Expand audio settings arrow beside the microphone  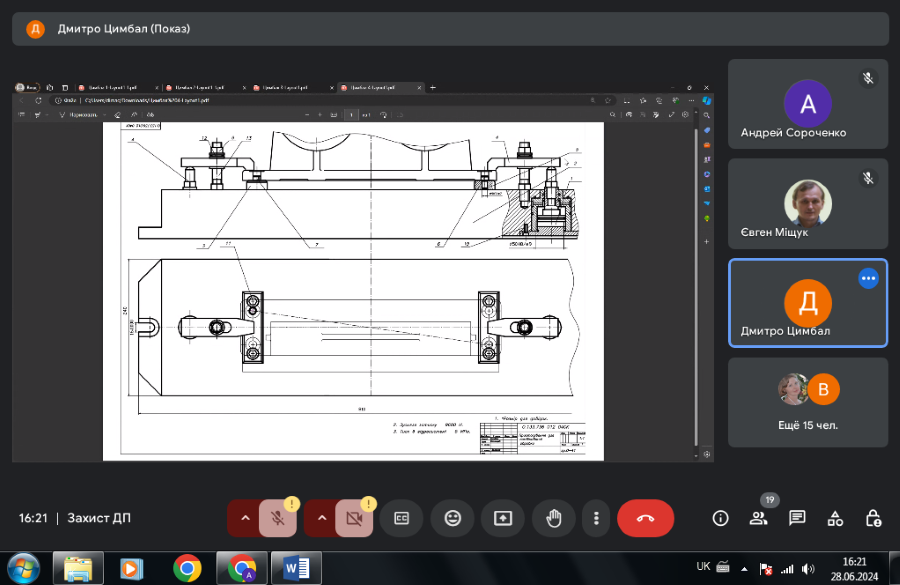pyautogui.click(x=245, y=518)
